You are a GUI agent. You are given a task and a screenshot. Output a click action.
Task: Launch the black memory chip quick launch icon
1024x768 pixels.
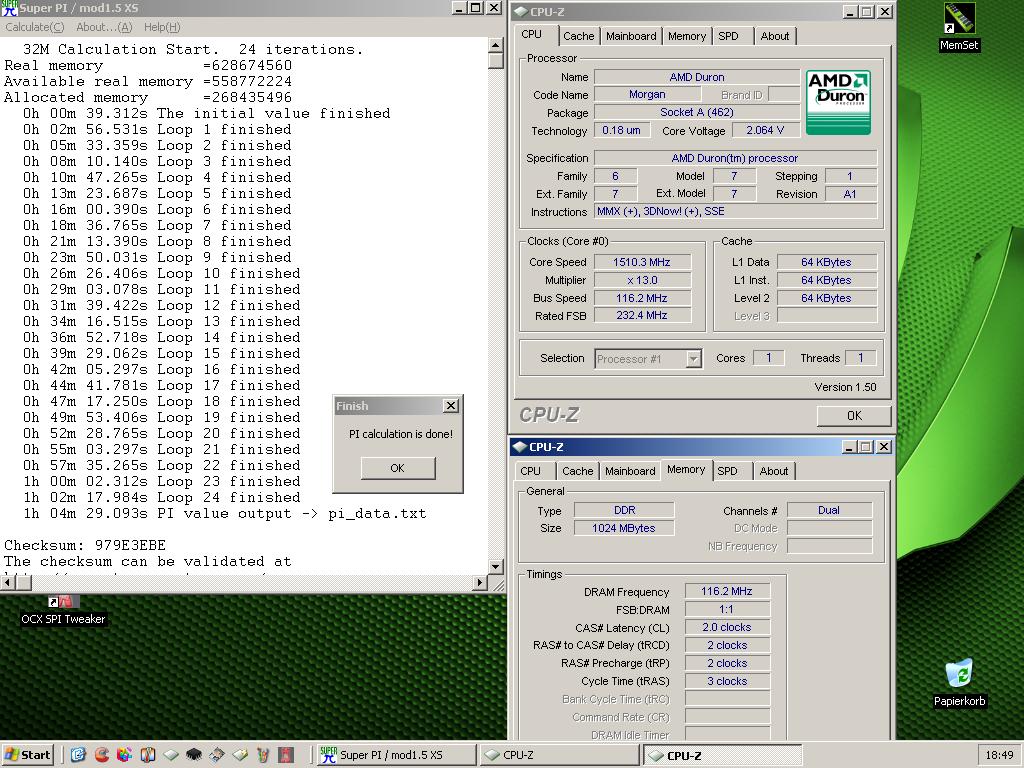[x=194, y=755]
